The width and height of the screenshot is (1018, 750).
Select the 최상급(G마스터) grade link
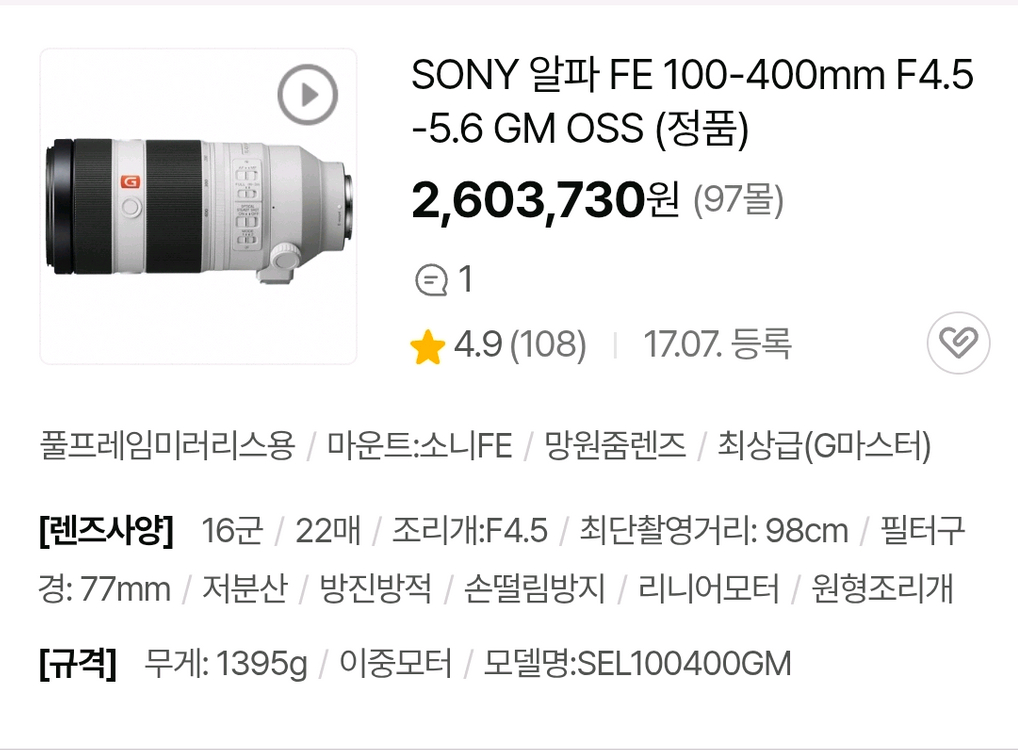824,448
